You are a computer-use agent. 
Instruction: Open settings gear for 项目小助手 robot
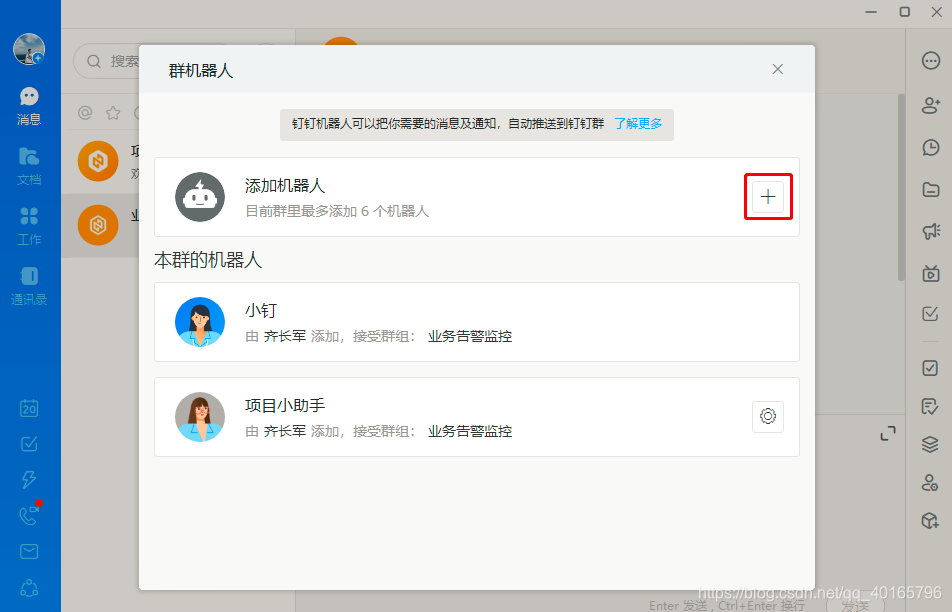[x=768, y=416]
